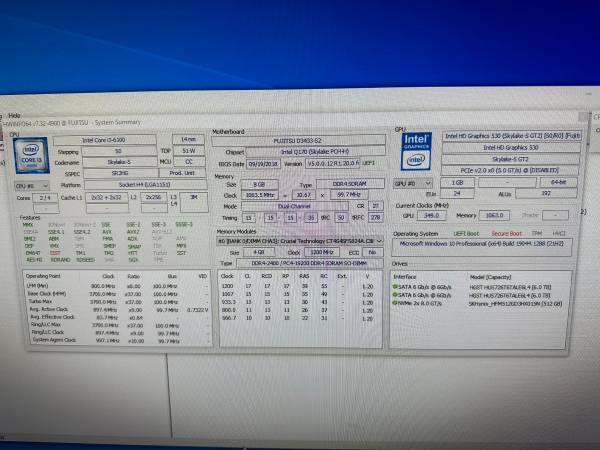Image resolution: width=600 pixels, height=450 pixels.
Task: Click the RDRAND feature label
Action: click(x=60, y=260)
